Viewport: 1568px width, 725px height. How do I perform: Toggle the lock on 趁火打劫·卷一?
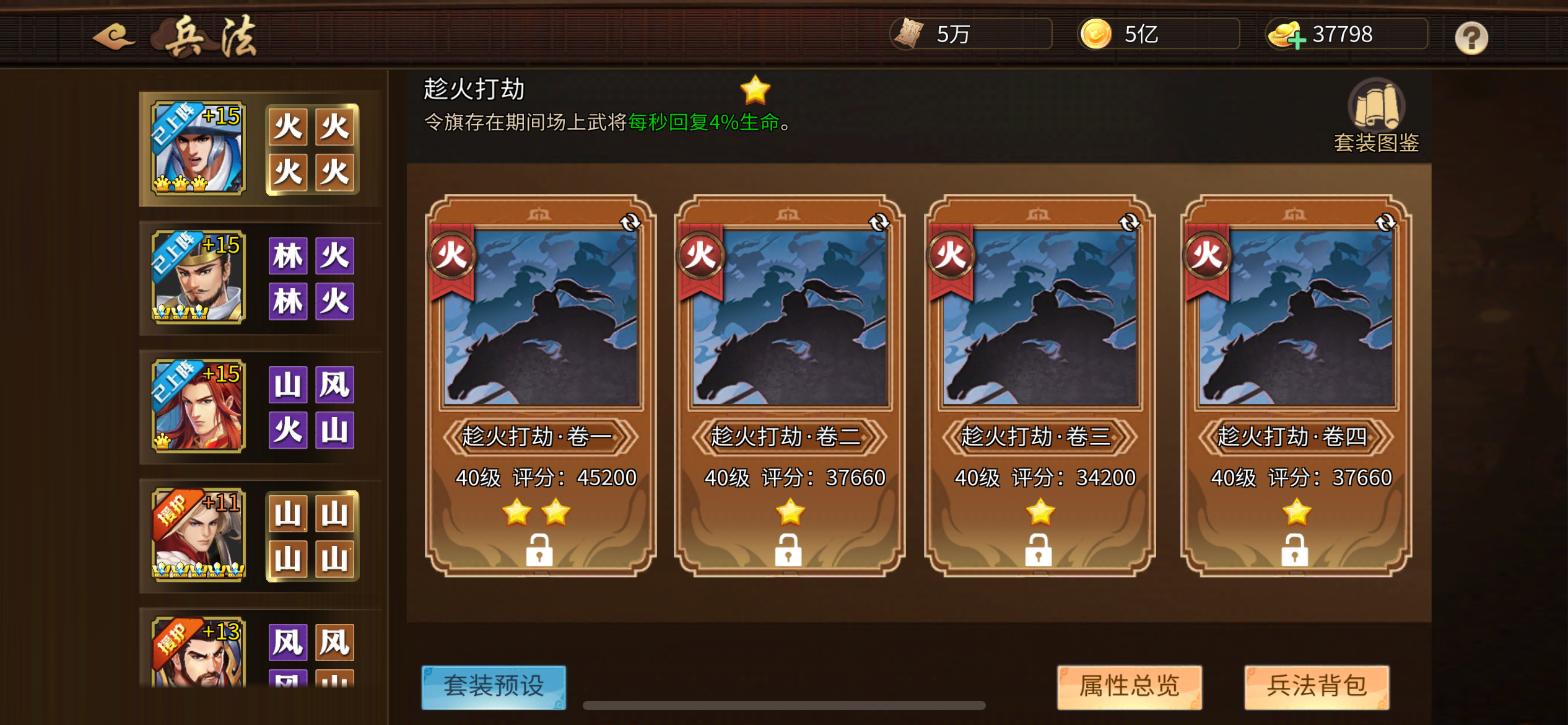(539, 550)
